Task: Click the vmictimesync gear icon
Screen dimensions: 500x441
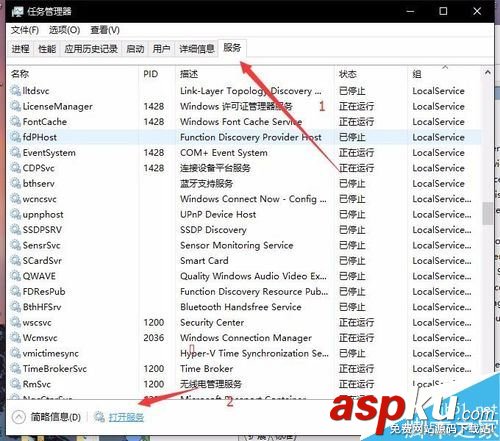Action: pos(16,353)
